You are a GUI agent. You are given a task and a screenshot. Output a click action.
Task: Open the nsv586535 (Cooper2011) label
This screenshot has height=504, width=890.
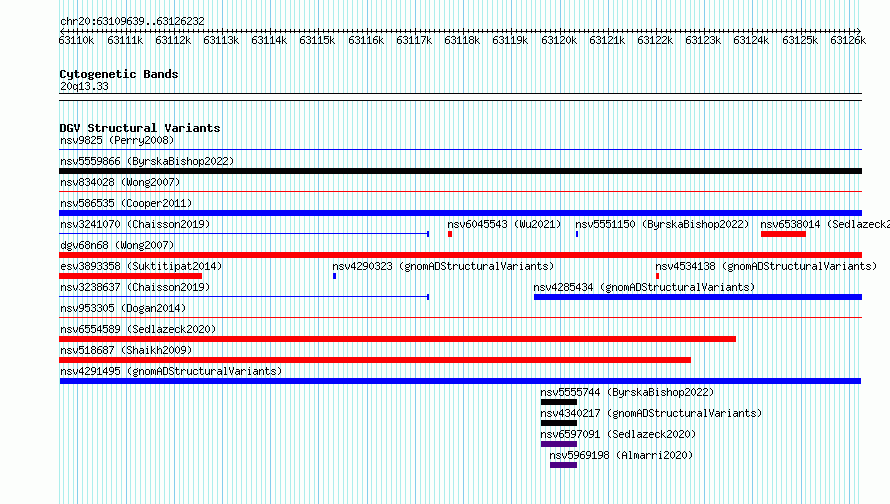pos(126,203)
